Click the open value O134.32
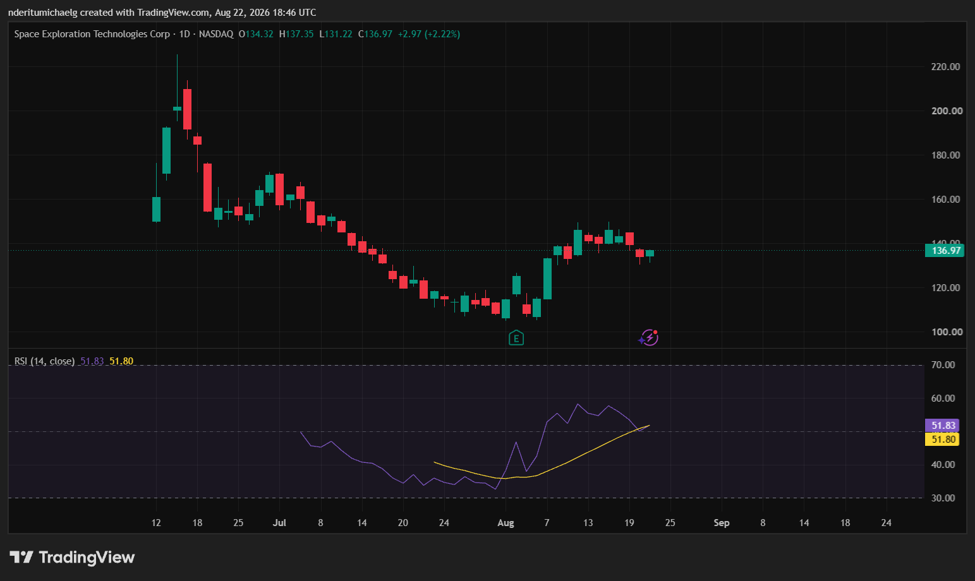975x581 pixels. [256, 34]
